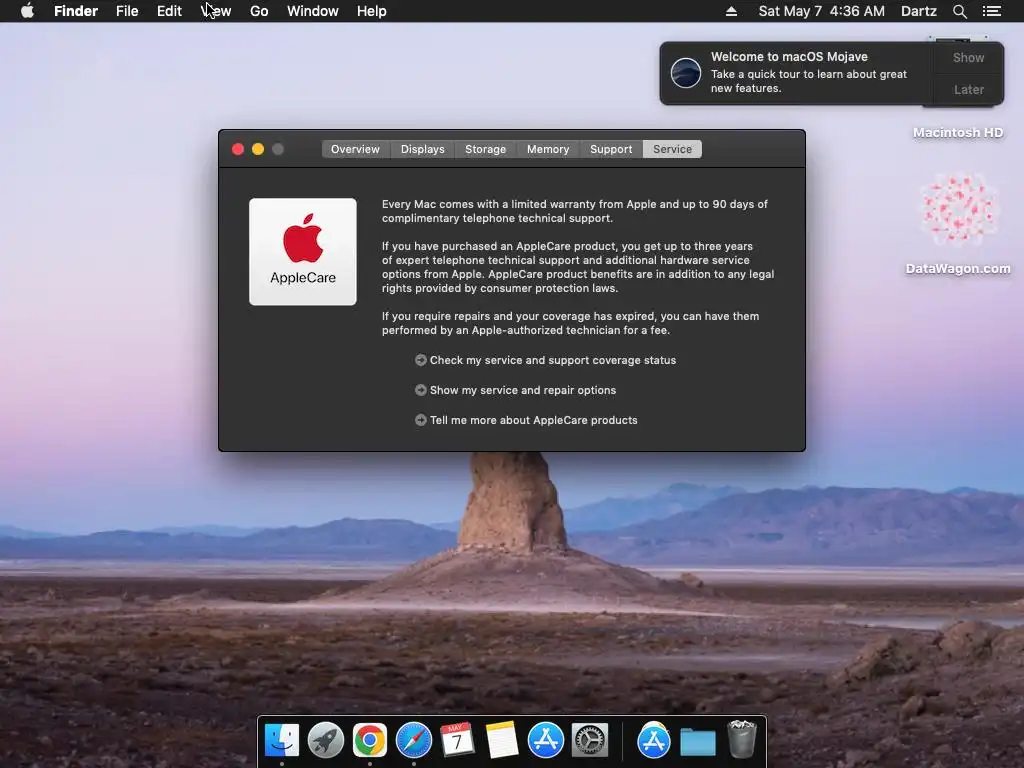
Task: Switch to the Support tab
Action: (x=611, y=149)
